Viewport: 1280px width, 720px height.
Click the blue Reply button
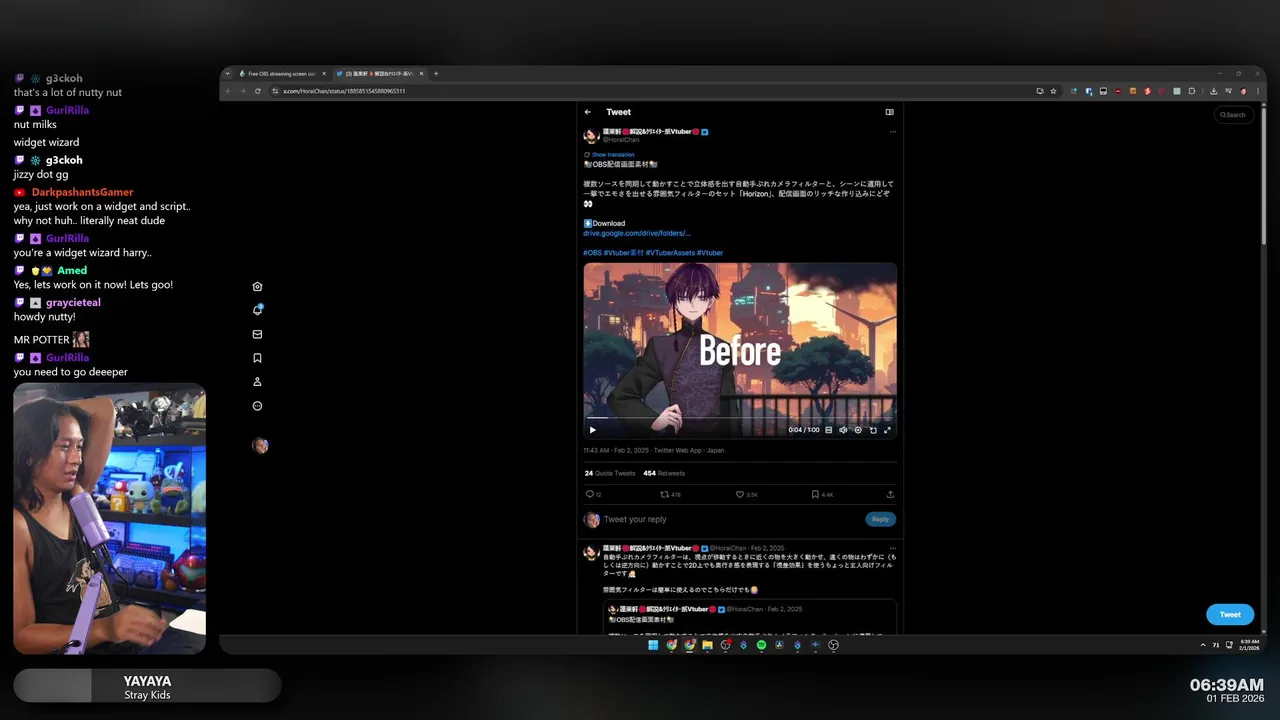click(x=880, y=519)
